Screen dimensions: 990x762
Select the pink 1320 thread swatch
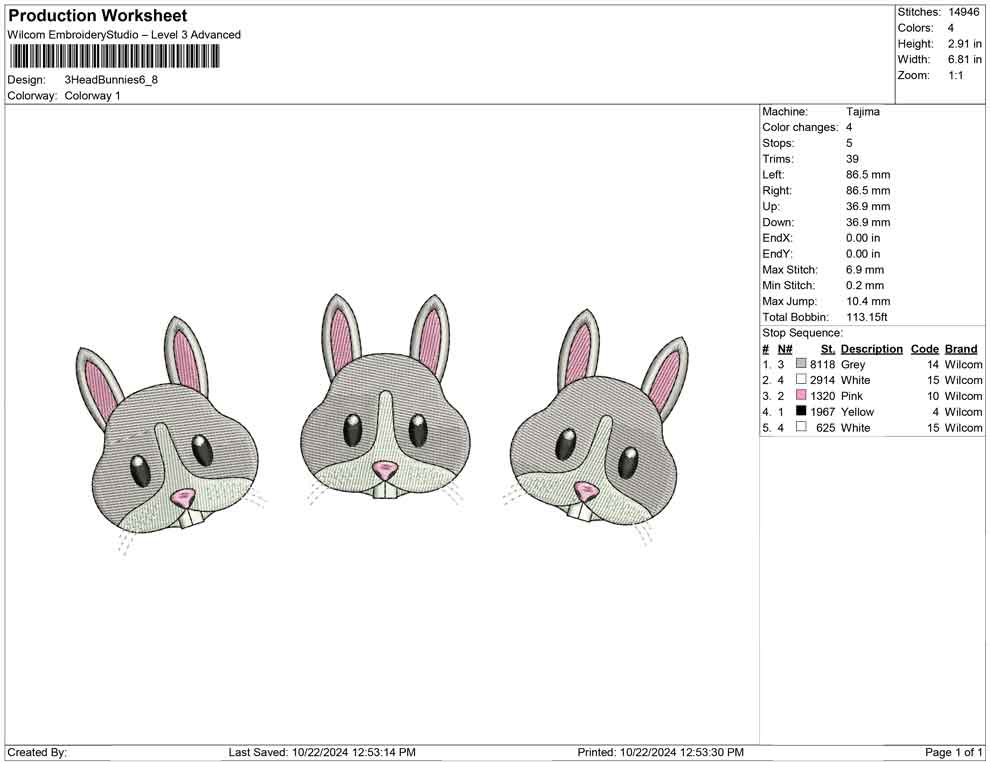click(801, 396)
